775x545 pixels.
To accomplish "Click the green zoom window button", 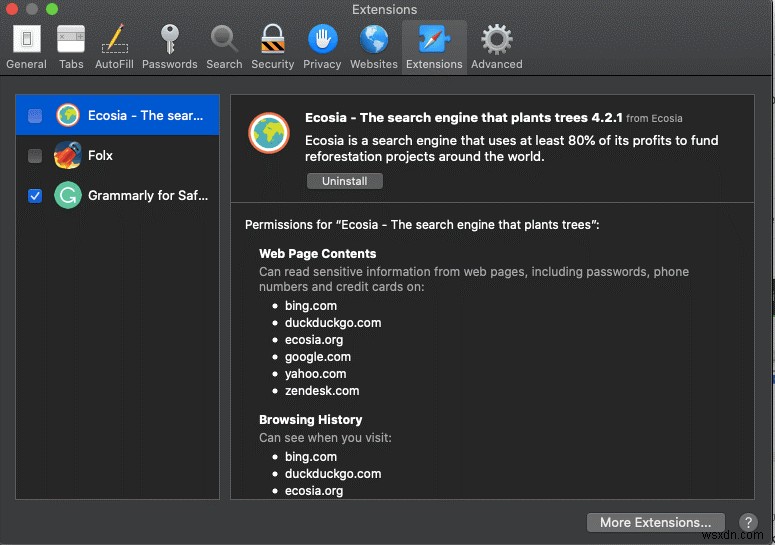I will pyautogui.click(x=51, y=8).
